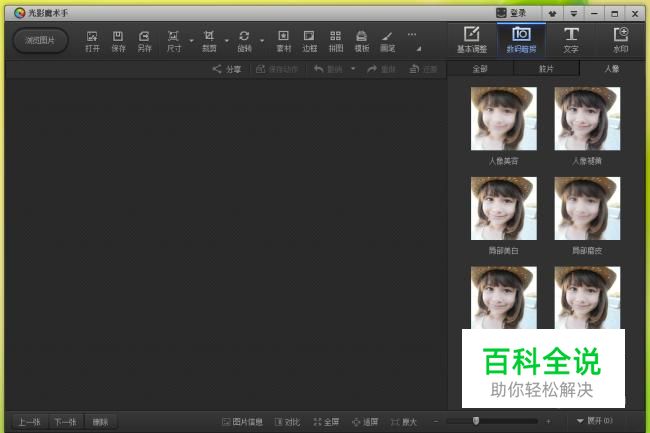Toggle the 对比 (Compare) view
The height and width of the screenshot is (433, 650).
coord(286,422)
